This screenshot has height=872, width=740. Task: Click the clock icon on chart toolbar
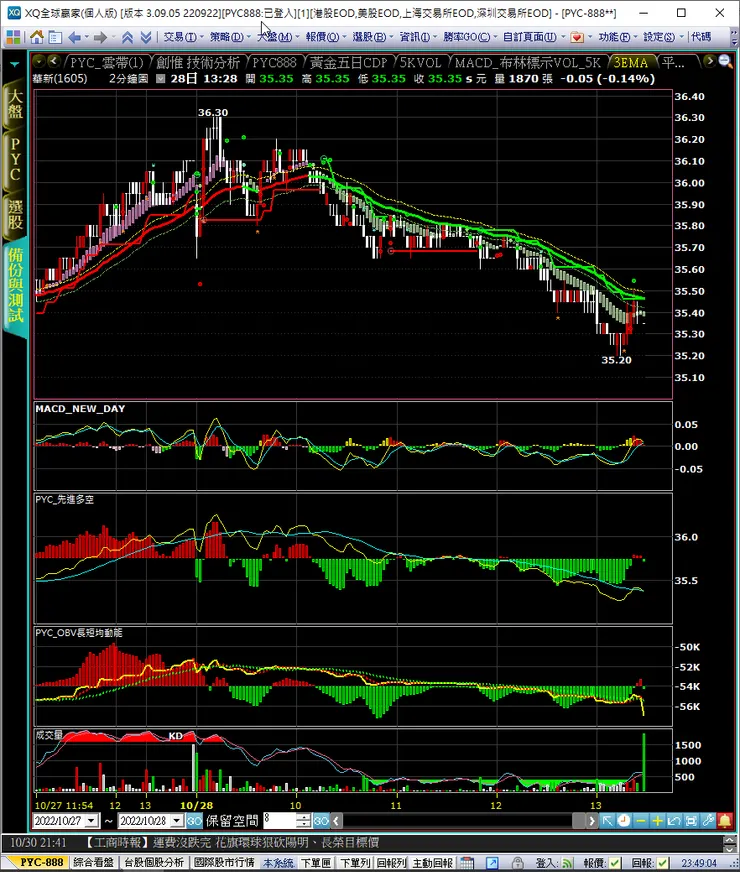[x=624, y=820]
